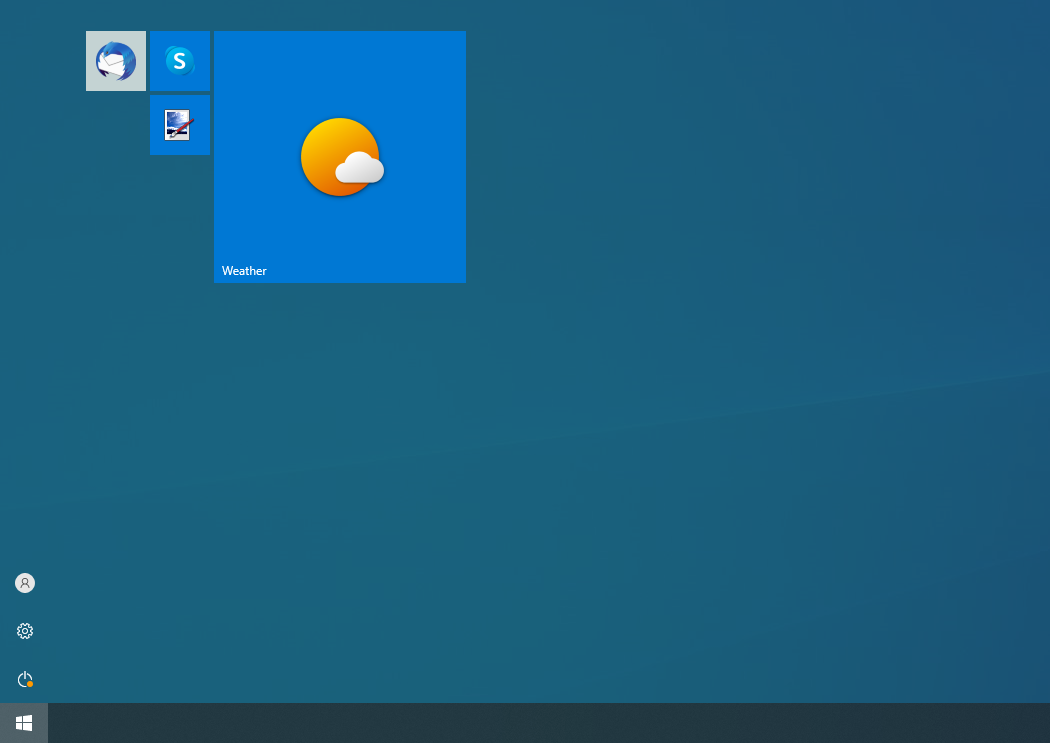Open the Weather tile
The image size is (1050, 743).
[340, 157]
